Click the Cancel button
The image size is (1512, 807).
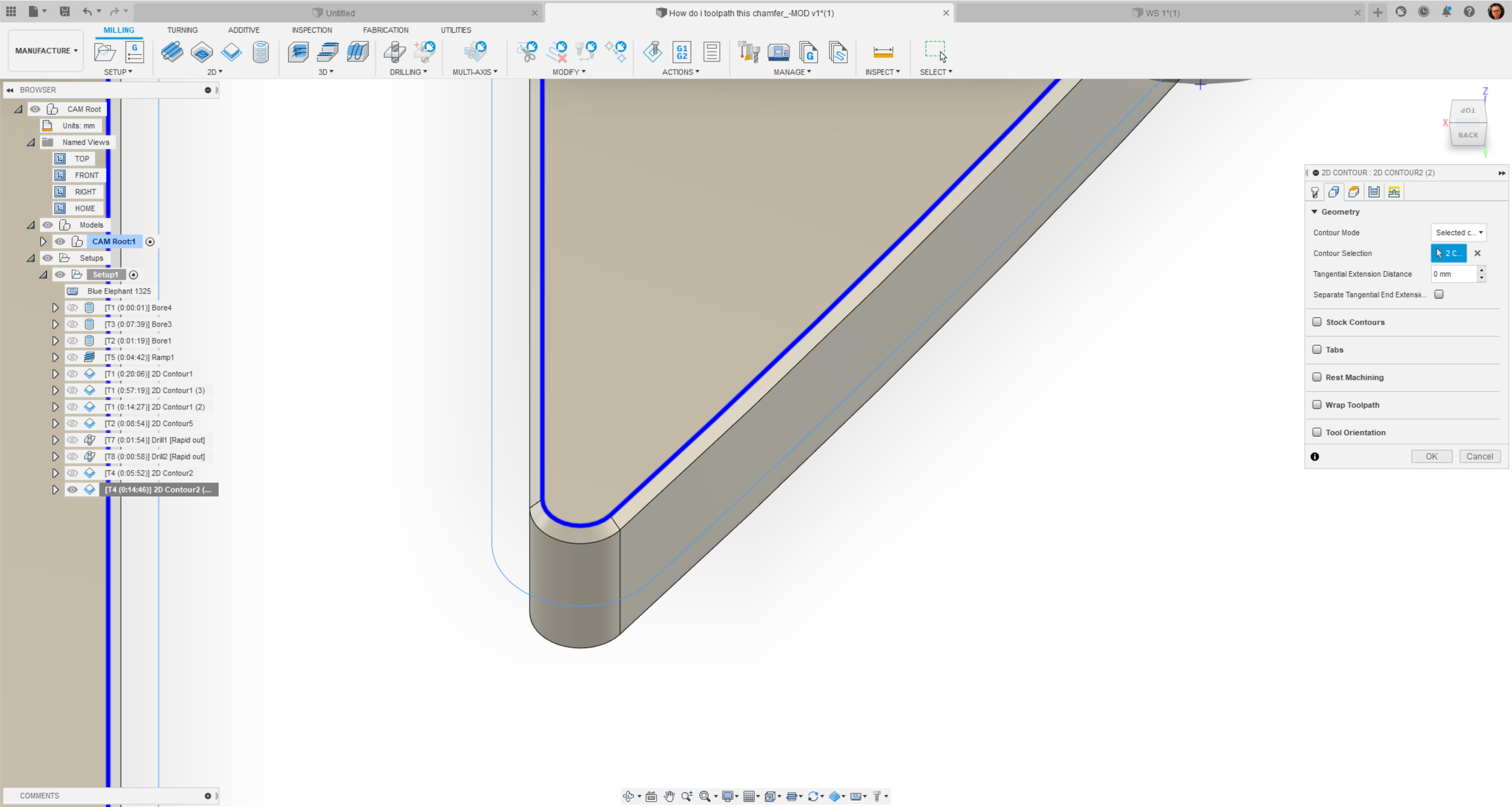click(1479, 456)
